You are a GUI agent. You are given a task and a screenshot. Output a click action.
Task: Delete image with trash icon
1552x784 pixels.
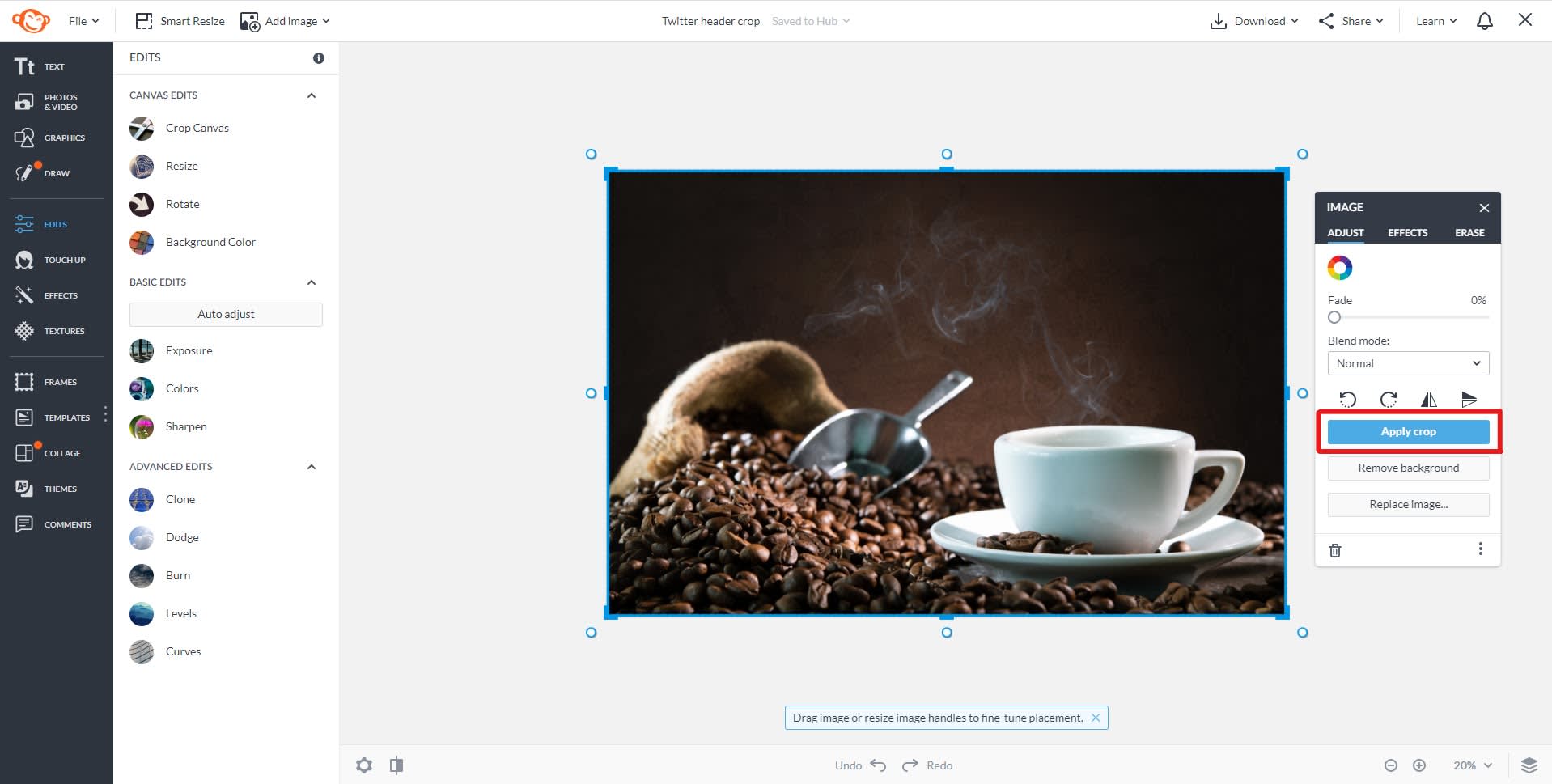coord(1335,550)
